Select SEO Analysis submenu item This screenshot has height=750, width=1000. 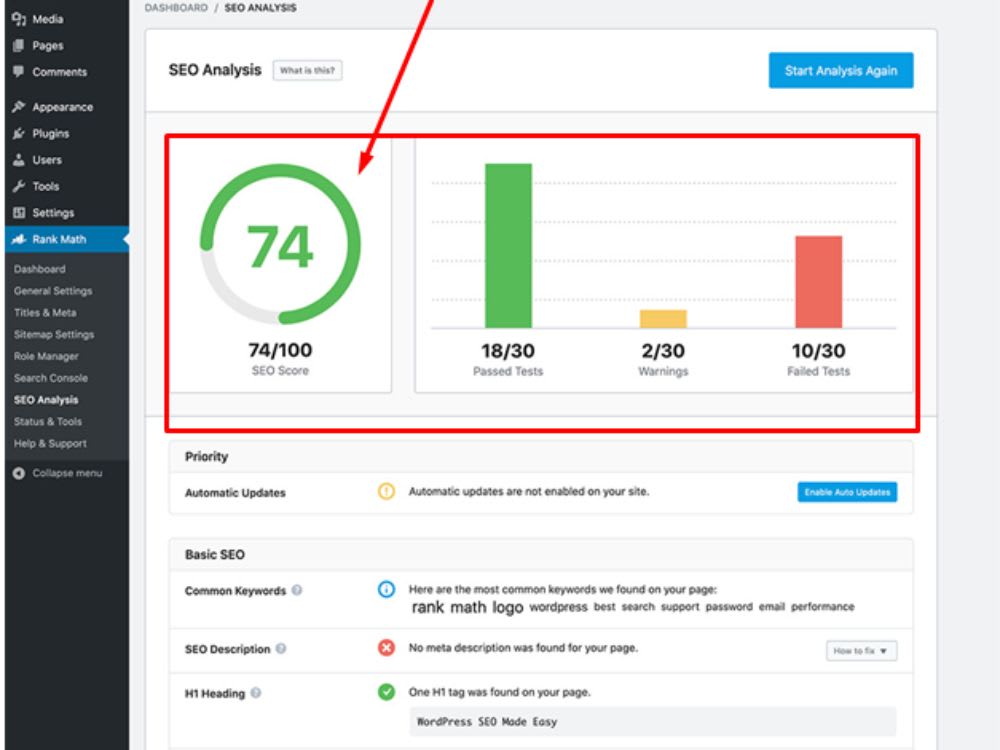[x=46, y=400]
